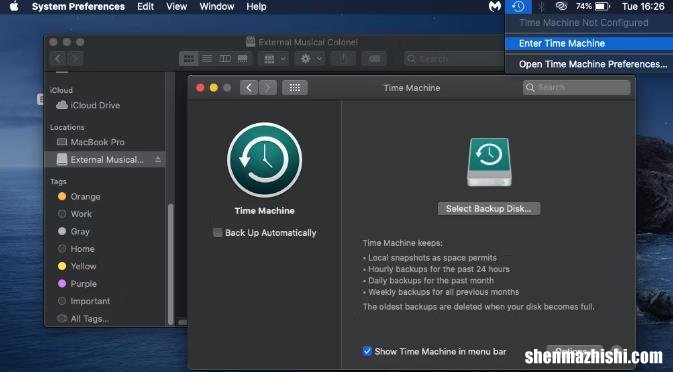Image resolution: width=673 pixels, height=372 pixels.
Task: Open the View menu
Action: pos(176,6)
